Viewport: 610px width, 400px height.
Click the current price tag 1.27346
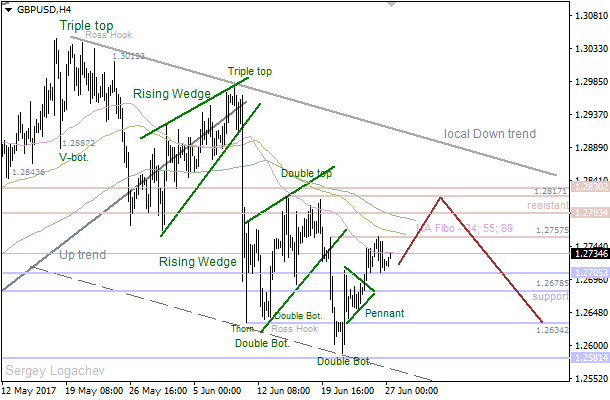[x=589, y=255]
